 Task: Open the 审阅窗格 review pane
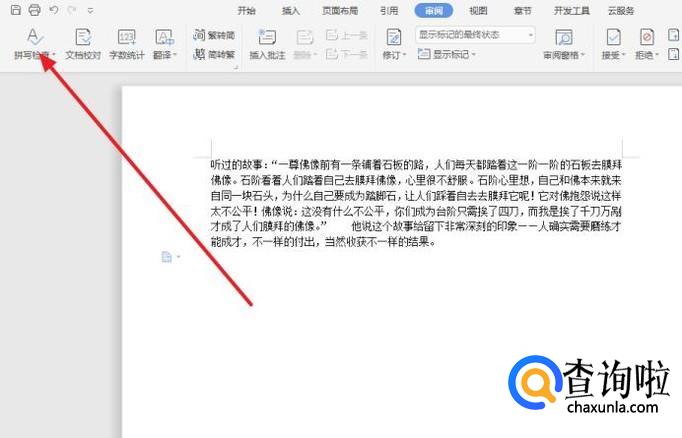click(564, 44)
